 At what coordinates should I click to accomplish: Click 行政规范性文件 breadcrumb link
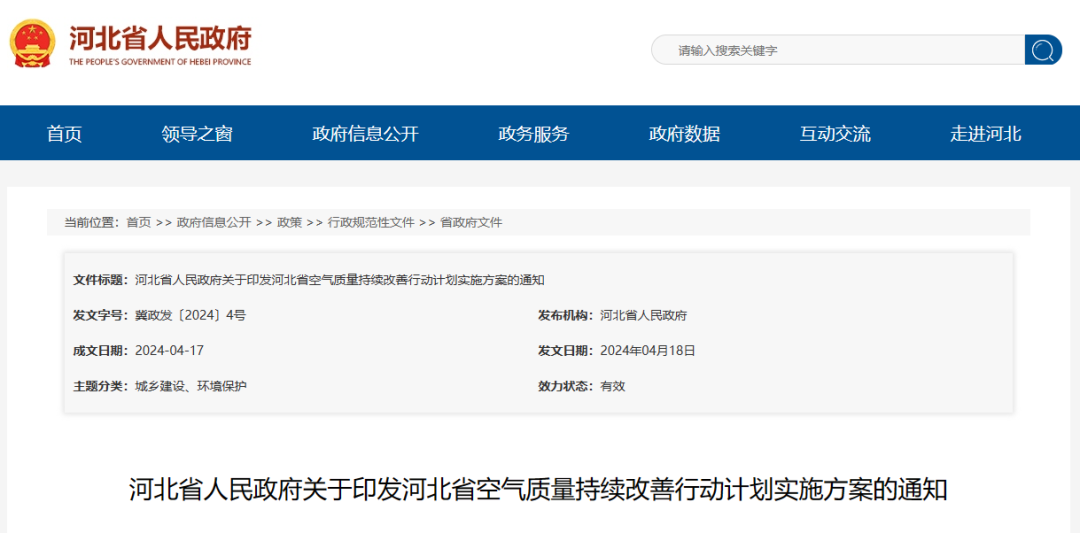[371, 222]
